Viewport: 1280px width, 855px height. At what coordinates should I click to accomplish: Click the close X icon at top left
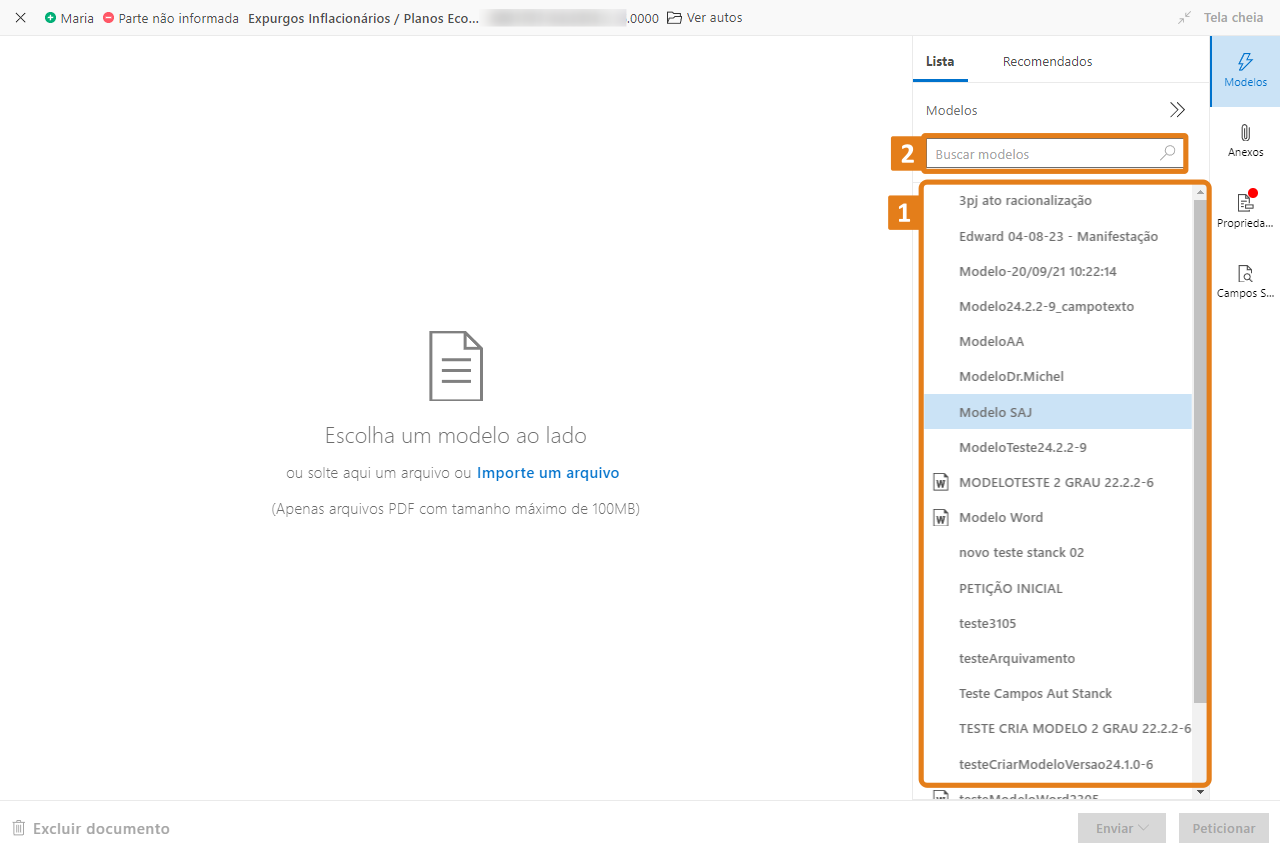pyautogui.click(x=20, y=18)
